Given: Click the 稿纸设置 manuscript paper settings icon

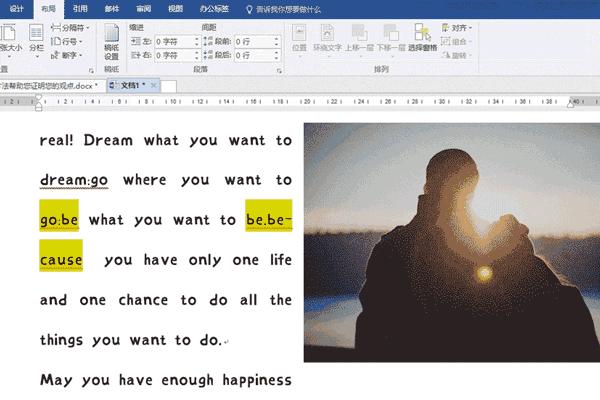Looking at the screenshot, I should pos(111,41).
